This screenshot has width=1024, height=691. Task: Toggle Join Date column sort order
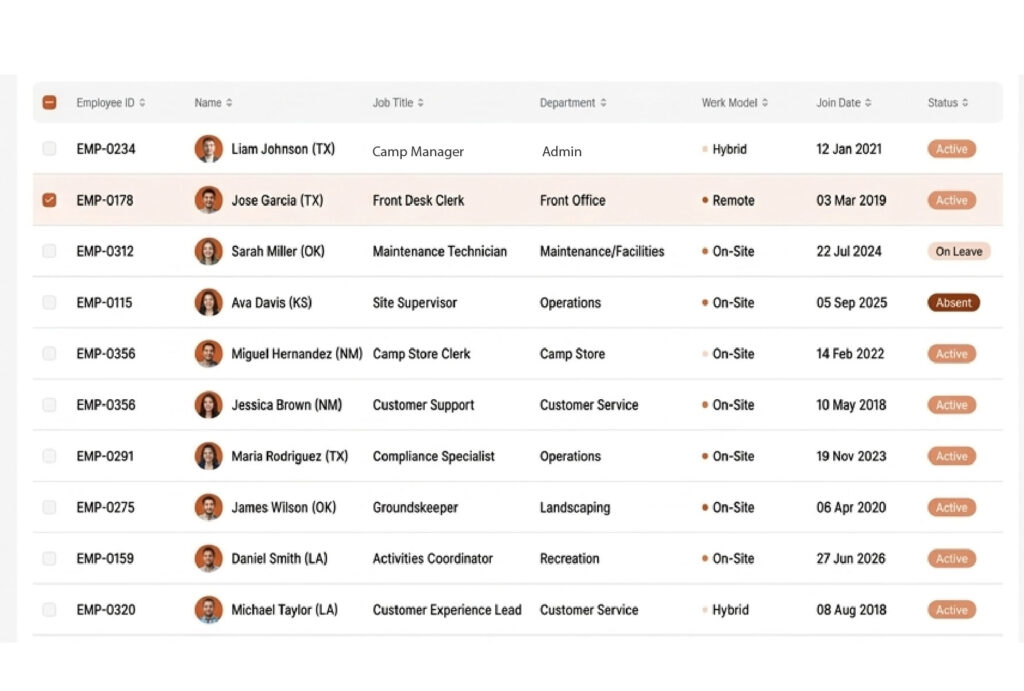[x=868, y=103]
